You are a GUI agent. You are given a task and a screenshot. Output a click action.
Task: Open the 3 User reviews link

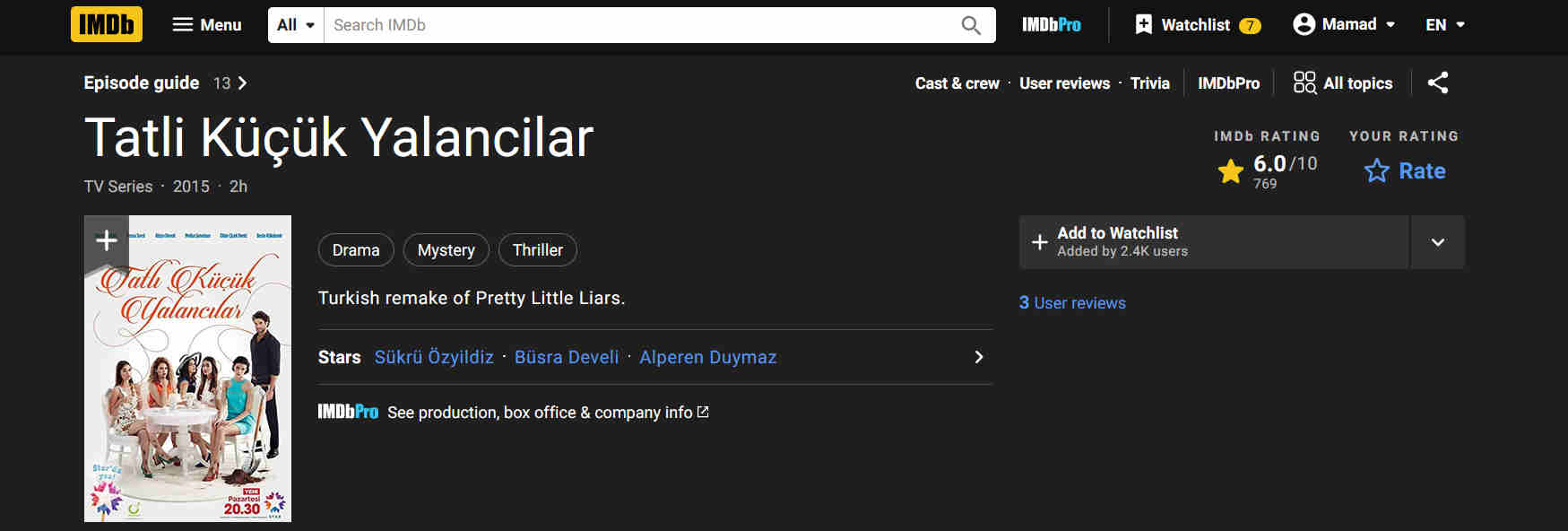click(1072, 303)
